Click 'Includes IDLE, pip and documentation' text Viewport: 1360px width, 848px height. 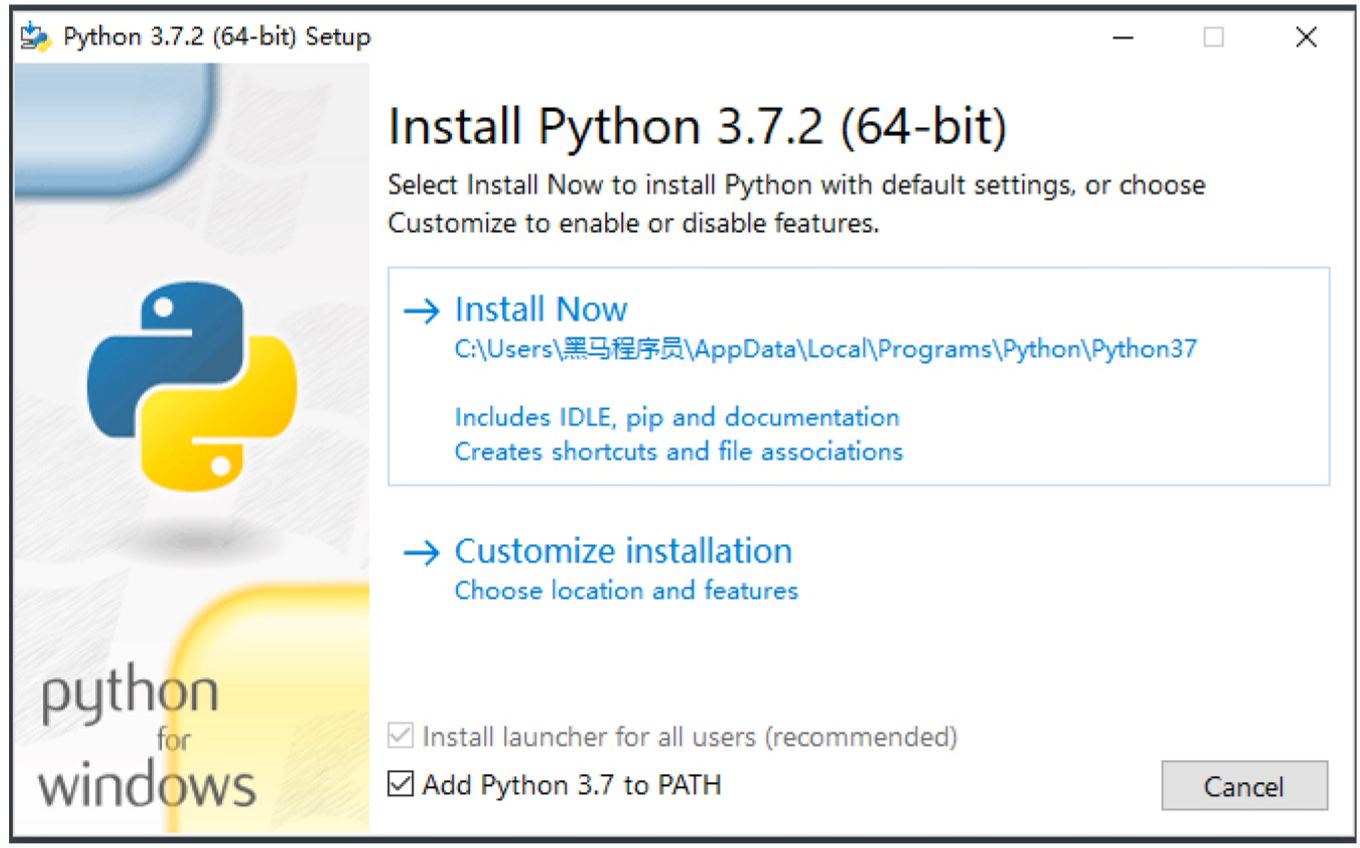click(677, 417)
